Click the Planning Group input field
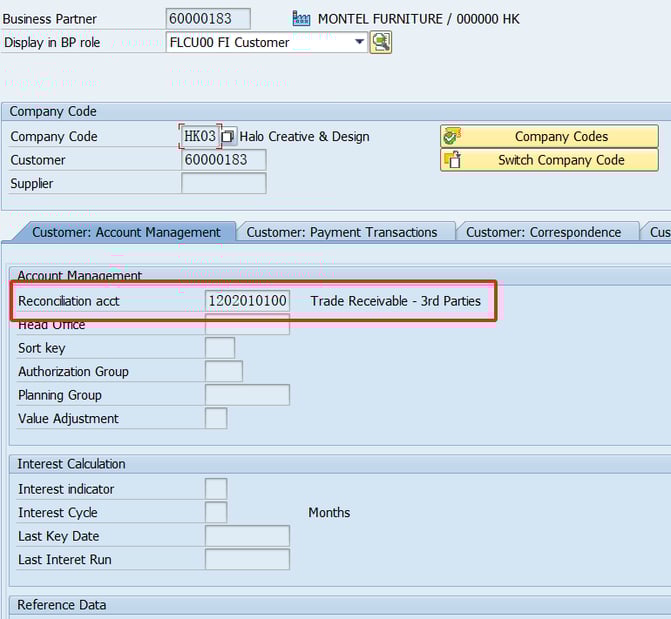This screenshot has height=619, width=671. [x=247, y=395]
